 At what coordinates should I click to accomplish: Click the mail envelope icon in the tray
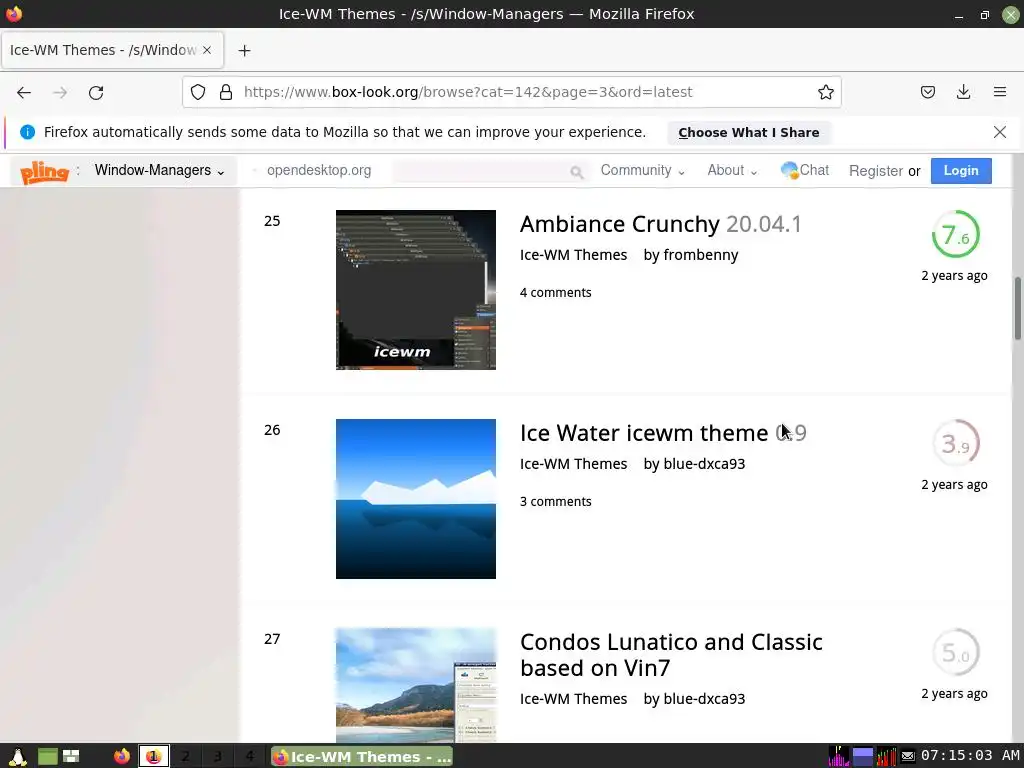908,756
